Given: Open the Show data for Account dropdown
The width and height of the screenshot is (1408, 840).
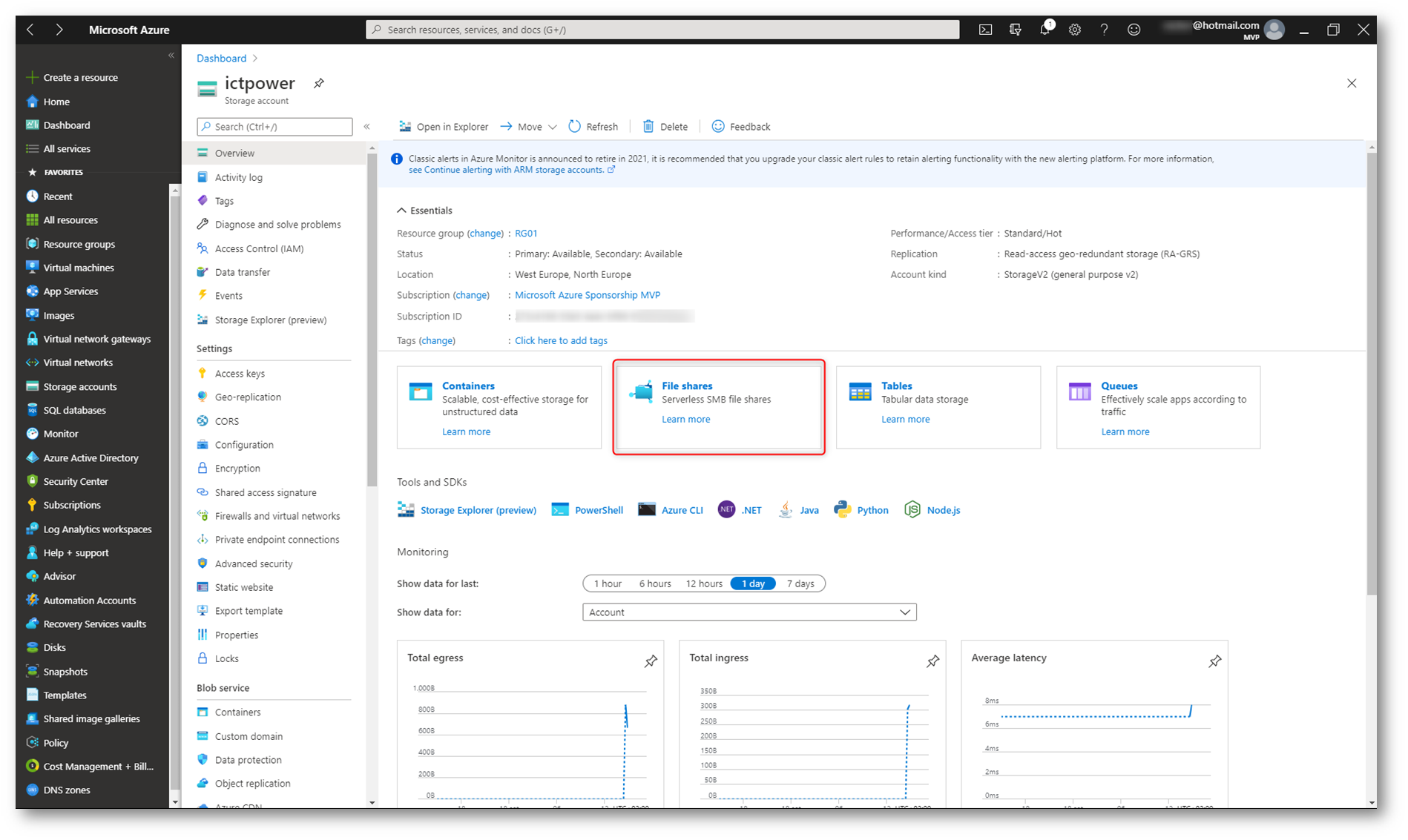Looking at the screenshot, I should [749, 612].
